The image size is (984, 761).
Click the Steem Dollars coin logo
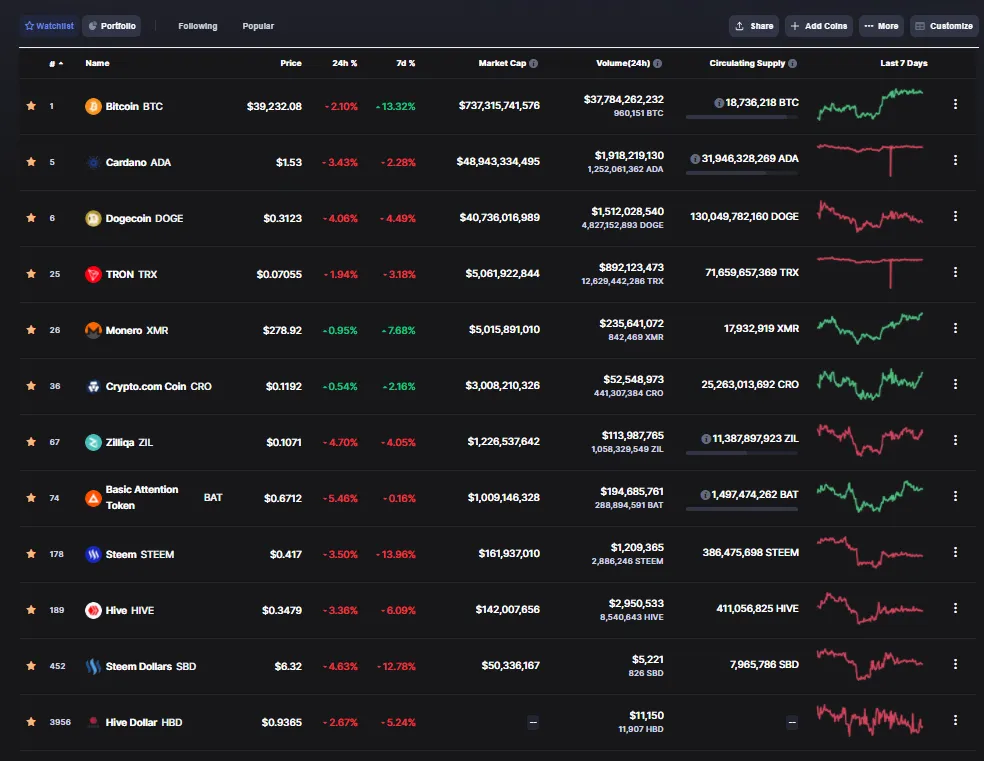[x=93, y=666]
